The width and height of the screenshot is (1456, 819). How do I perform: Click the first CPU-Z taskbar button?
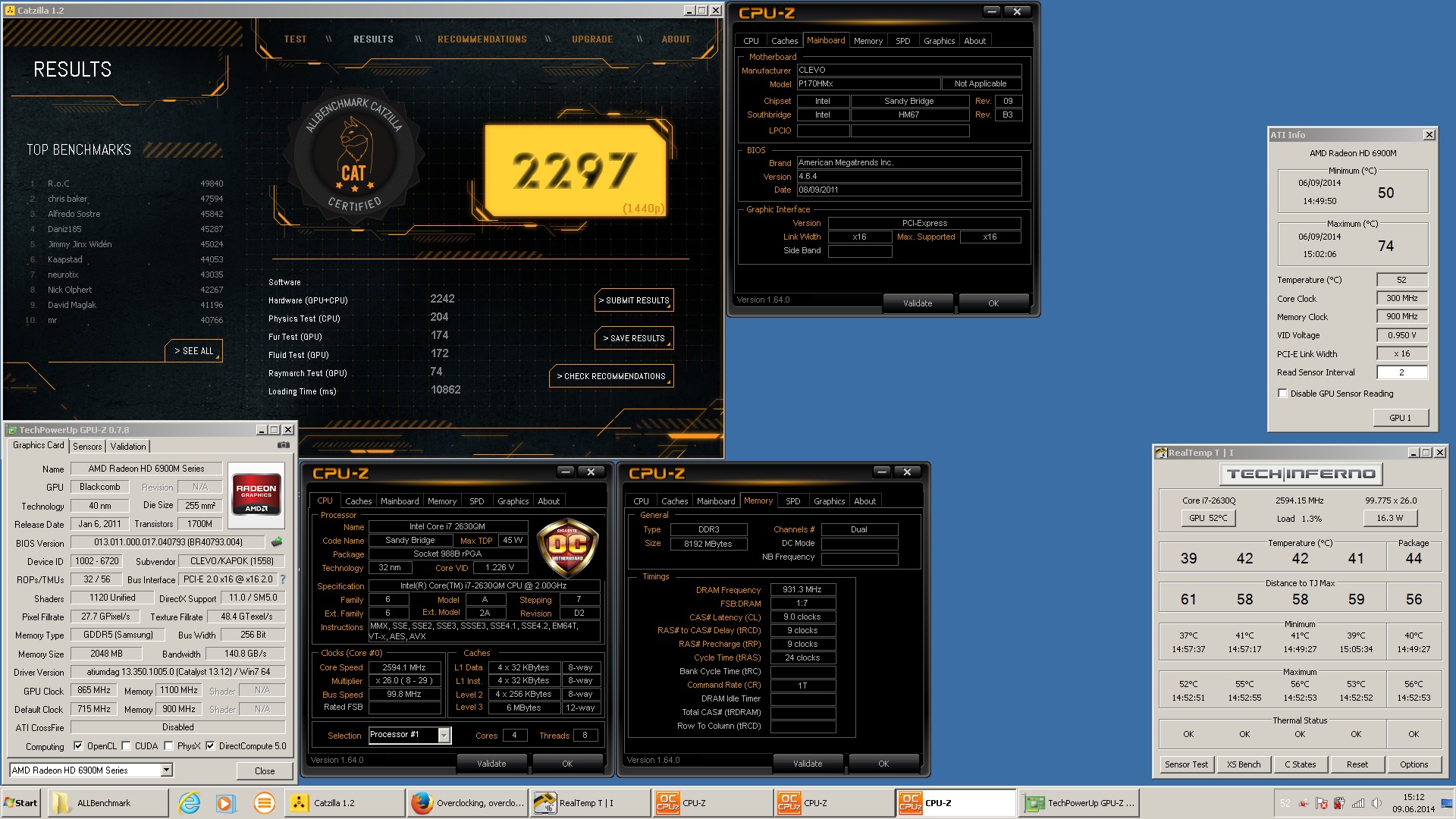click(x=711, y=803)
